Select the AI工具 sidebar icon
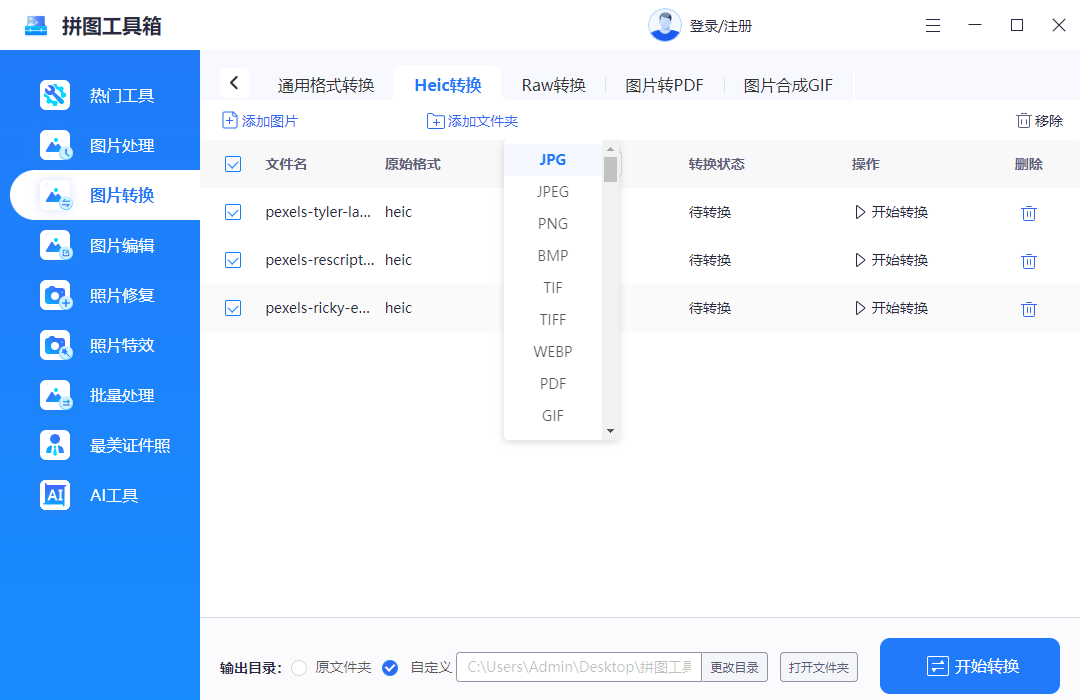 tap(55, 495)
